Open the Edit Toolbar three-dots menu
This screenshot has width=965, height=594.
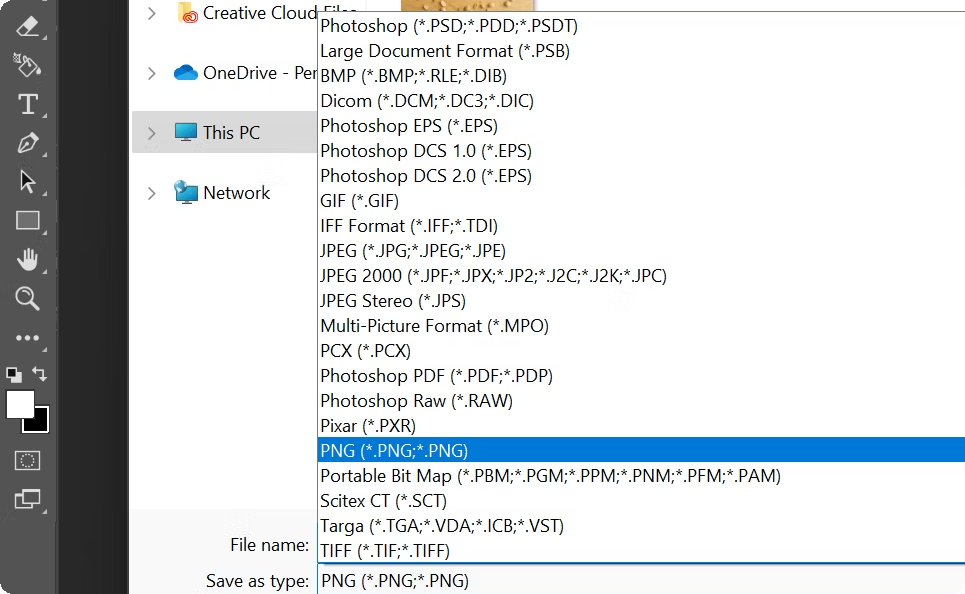[27, 338]
